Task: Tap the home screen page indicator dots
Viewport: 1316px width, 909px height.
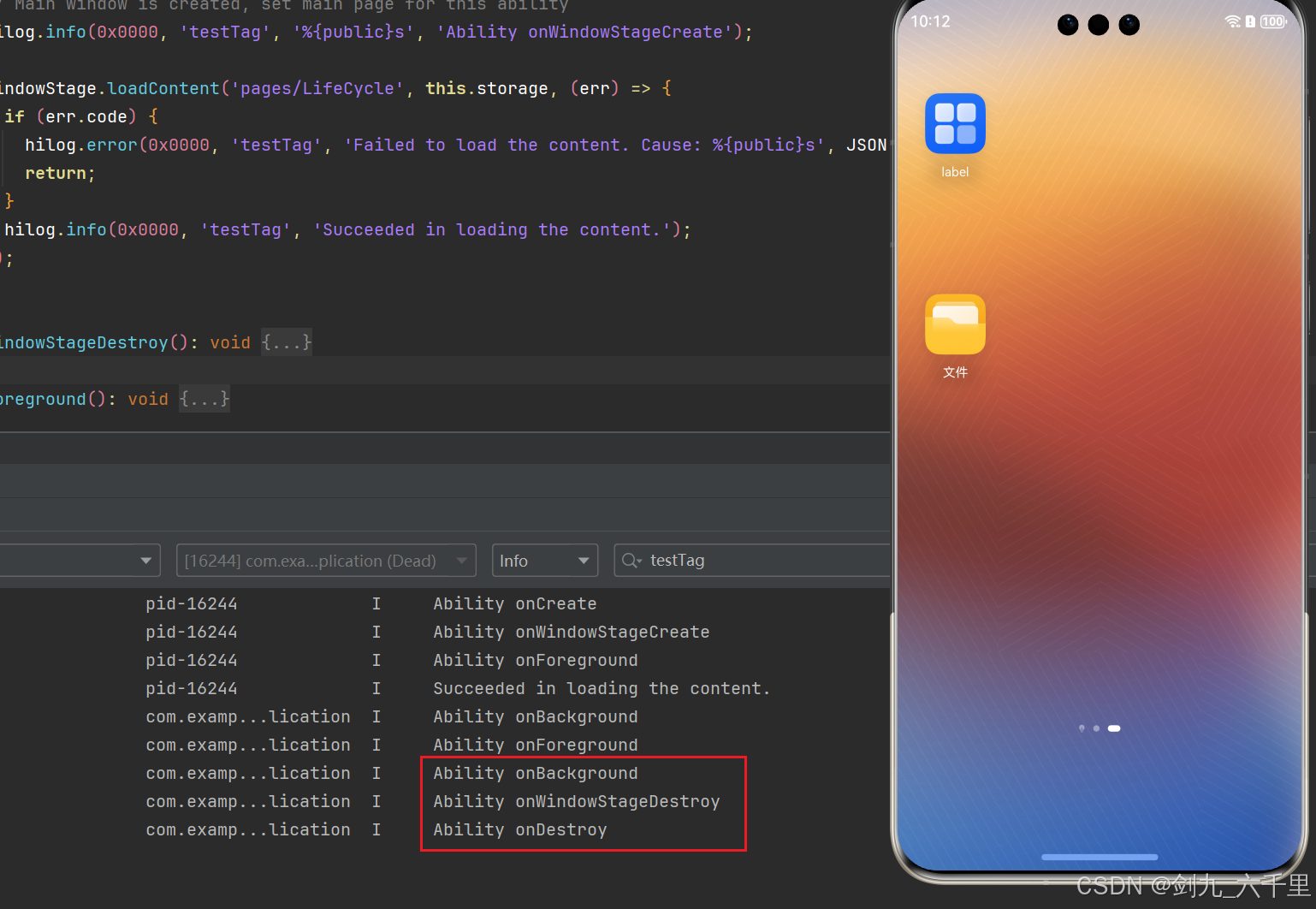Action: click(1100, 728)
